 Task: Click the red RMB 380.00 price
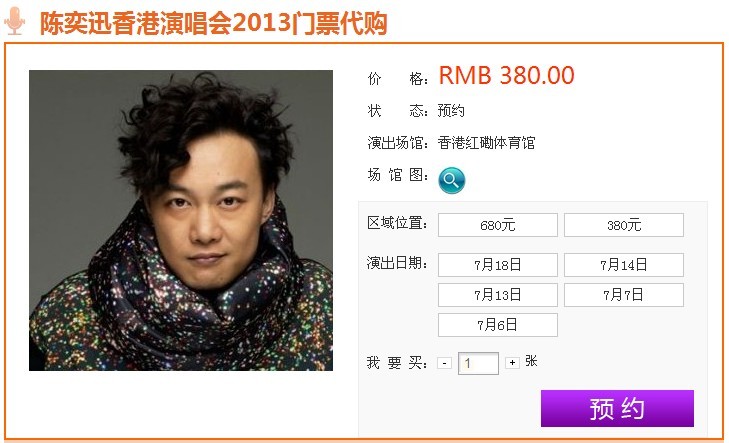coord(506,75)
